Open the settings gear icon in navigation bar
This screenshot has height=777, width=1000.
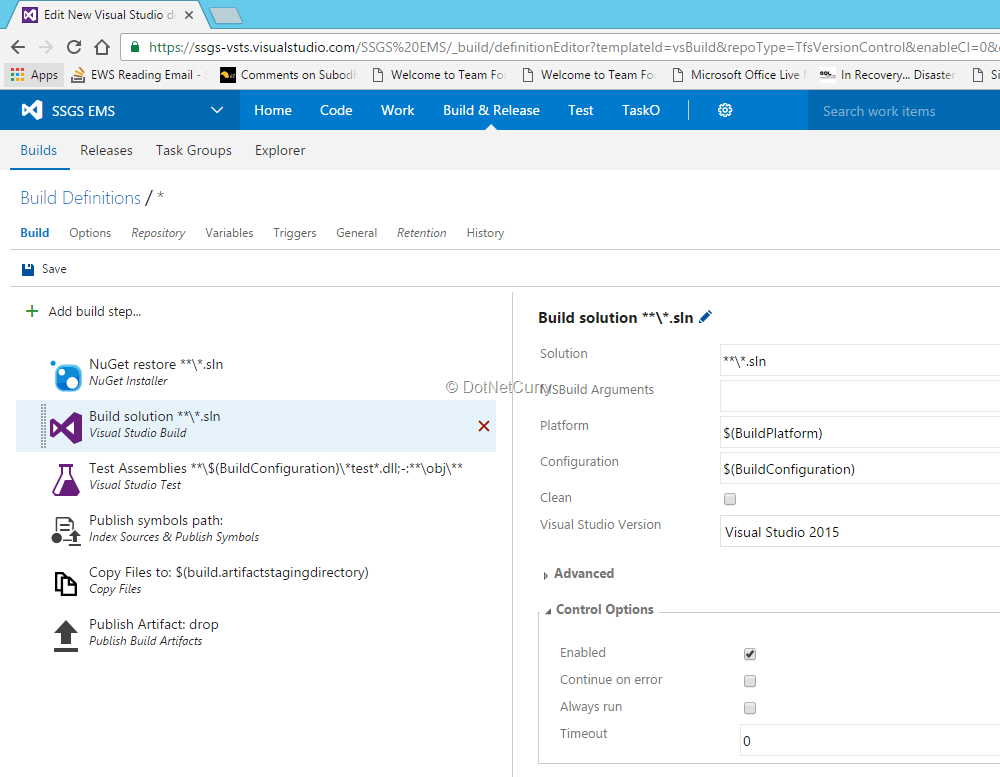point(725,110)
